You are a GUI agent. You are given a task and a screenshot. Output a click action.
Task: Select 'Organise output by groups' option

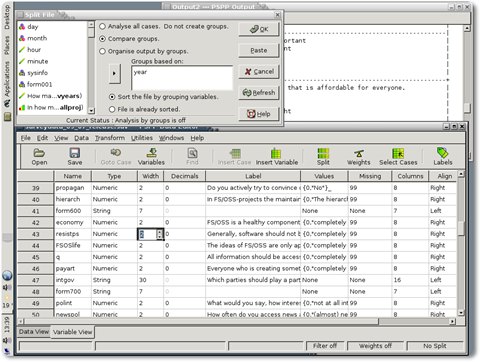coord(102,51)
